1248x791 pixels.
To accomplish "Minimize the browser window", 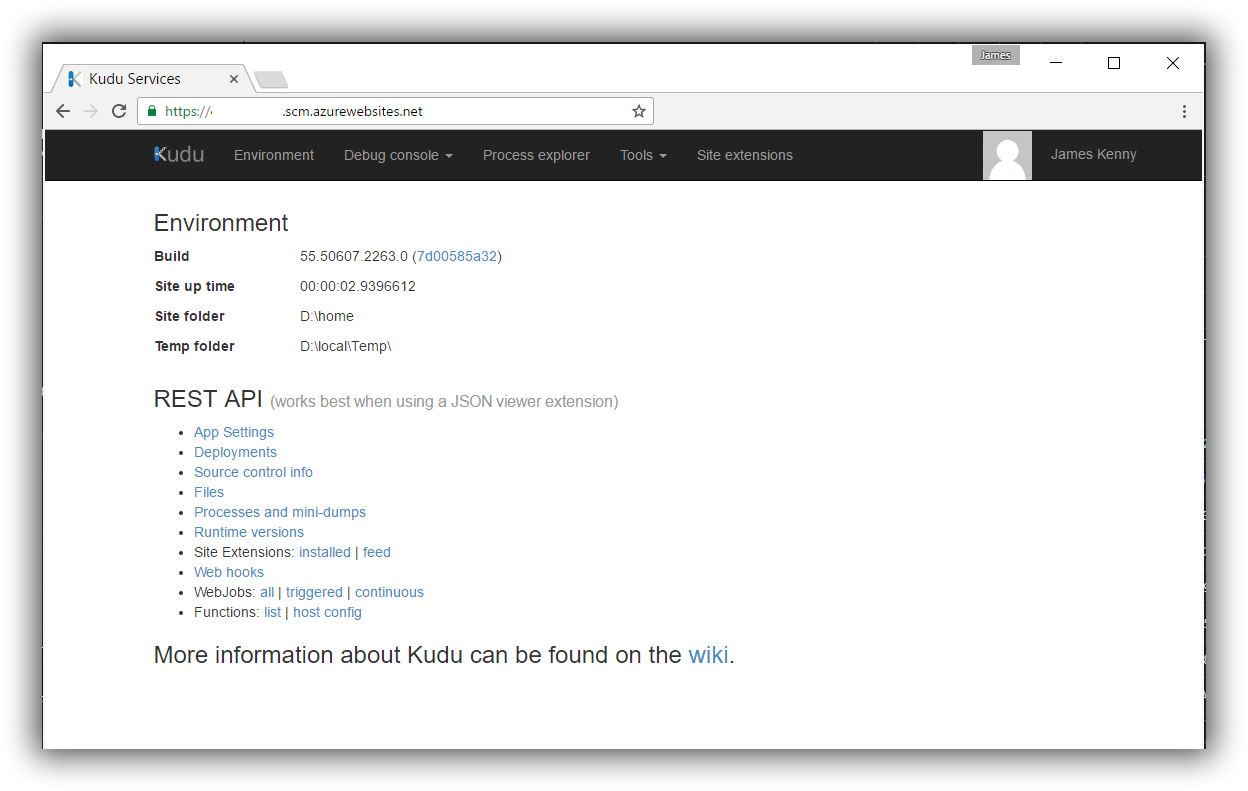I will tap(1055, 63).
